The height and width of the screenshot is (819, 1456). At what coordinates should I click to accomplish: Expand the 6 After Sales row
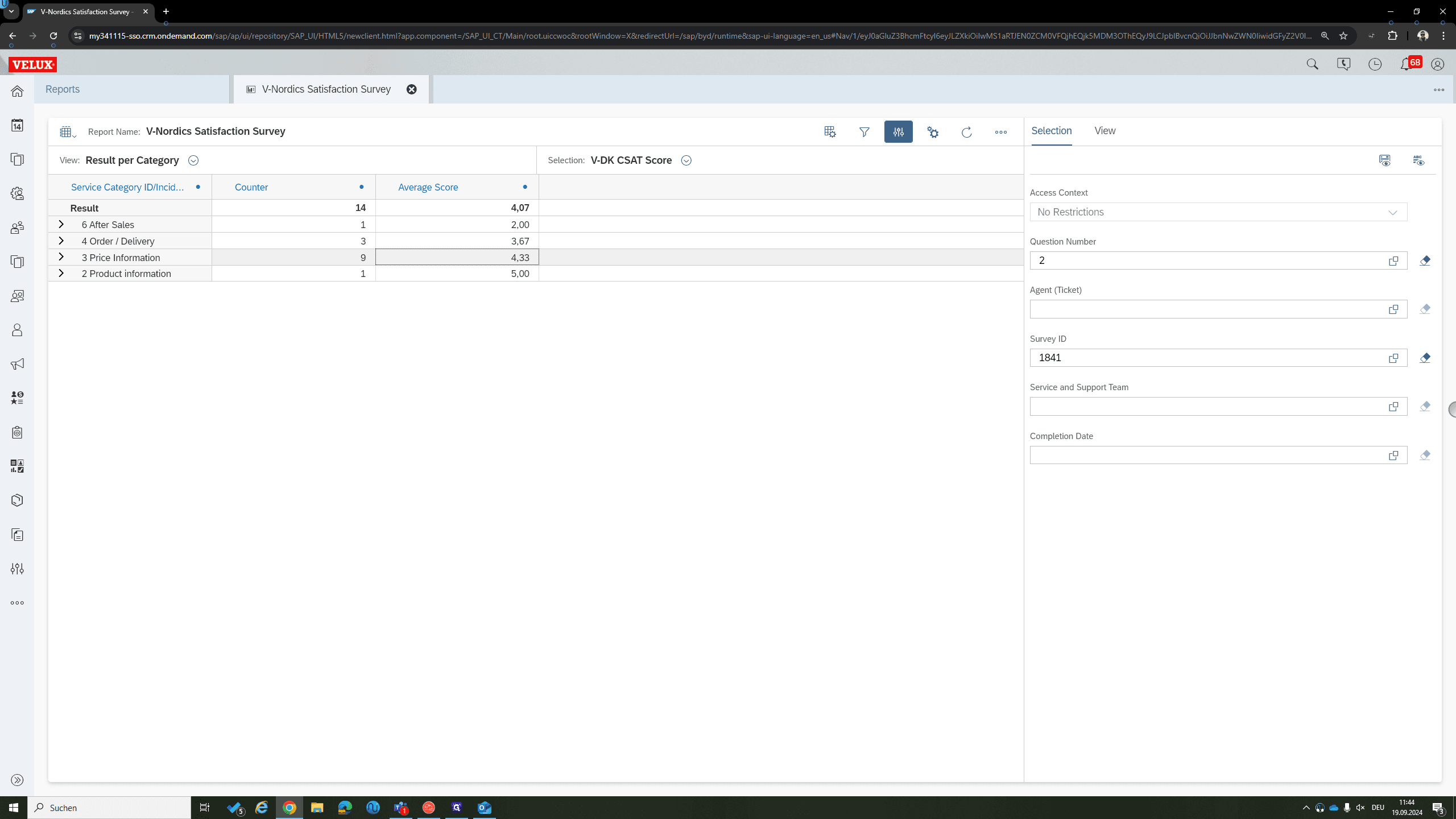[x=61, y=225]
